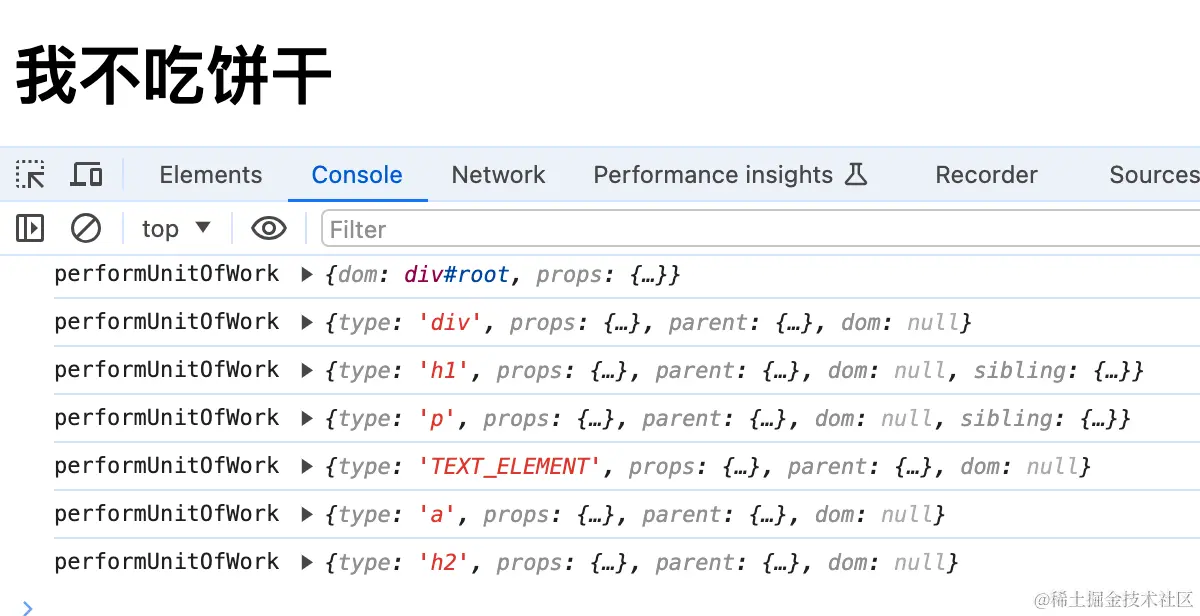Activate the inspect element picker icon
The height and width of the screenshot is (616, 1200).
click(x=30, y=175)
